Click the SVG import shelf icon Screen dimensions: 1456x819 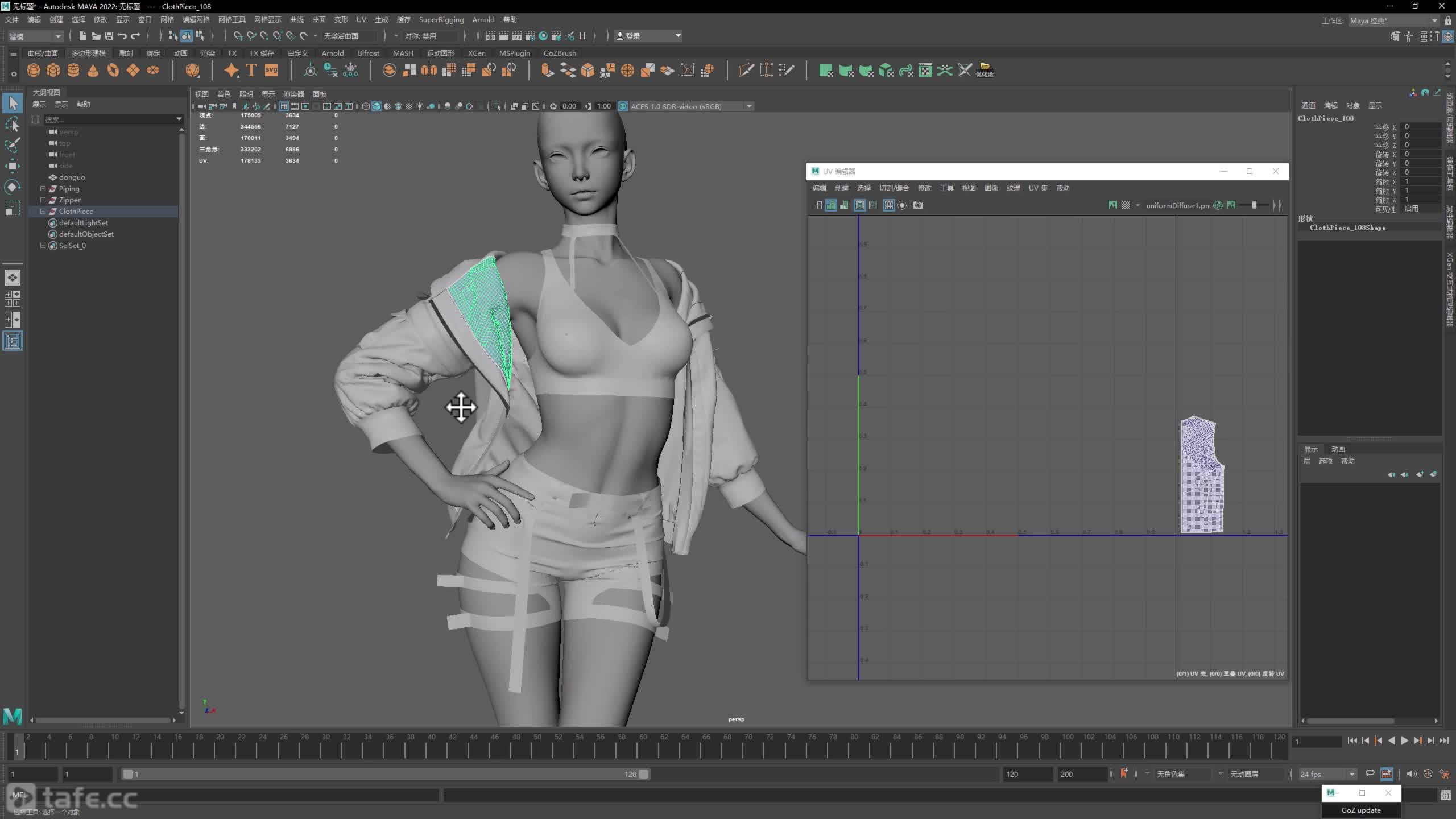pos(271,70)
